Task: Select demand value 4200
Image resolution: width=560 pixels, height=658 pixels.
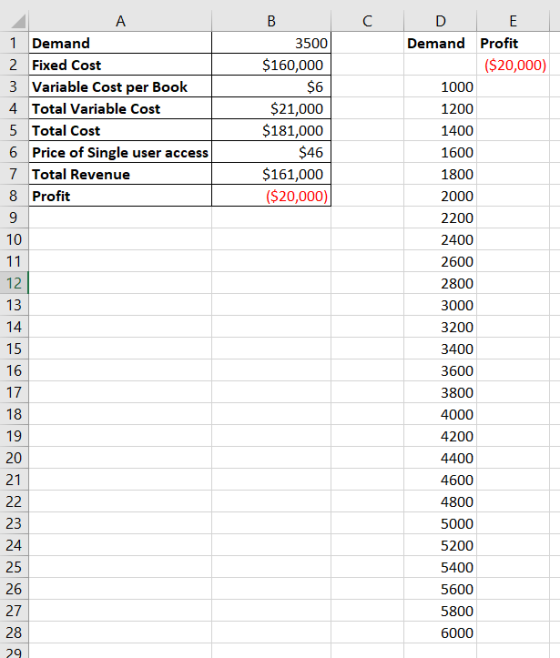Action: pyautogui.click(x=440, y=436)
